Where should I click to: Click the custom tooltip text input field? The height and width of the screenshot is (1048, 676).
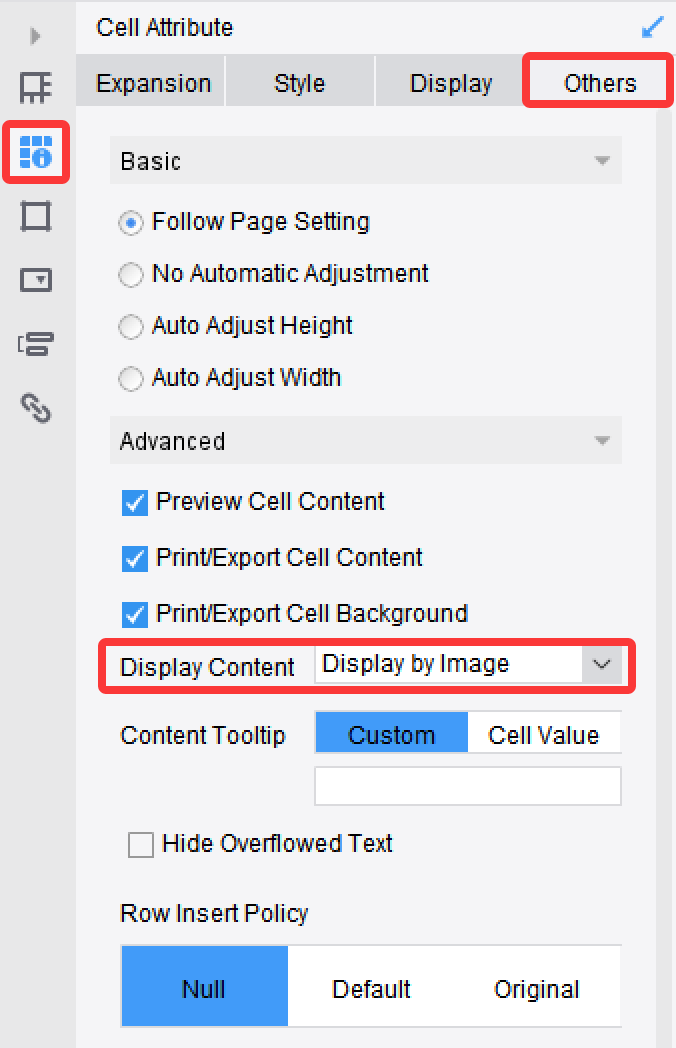[x=468, y=786]
